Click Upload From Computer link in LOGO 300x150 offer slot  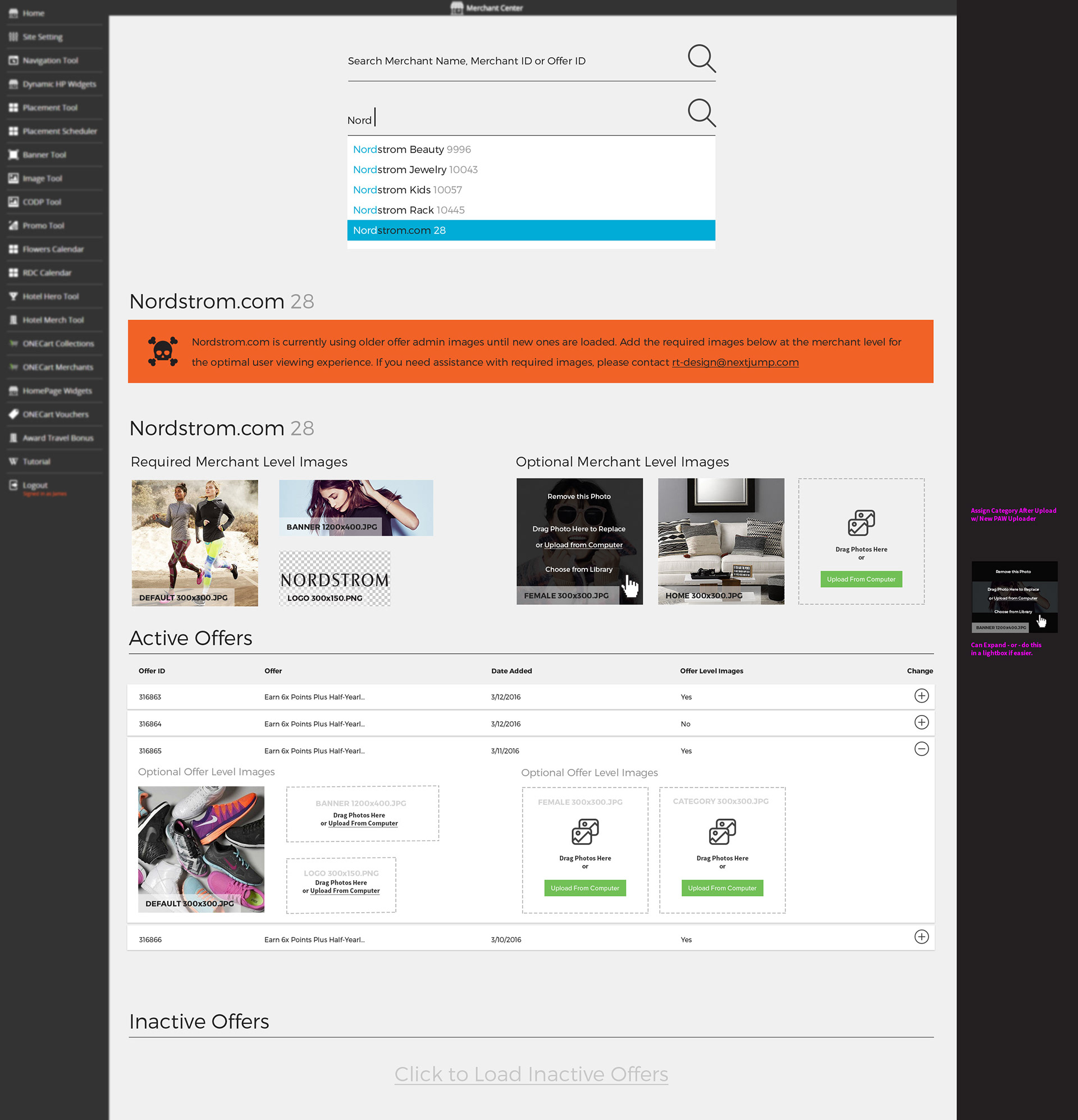point(345,891)
